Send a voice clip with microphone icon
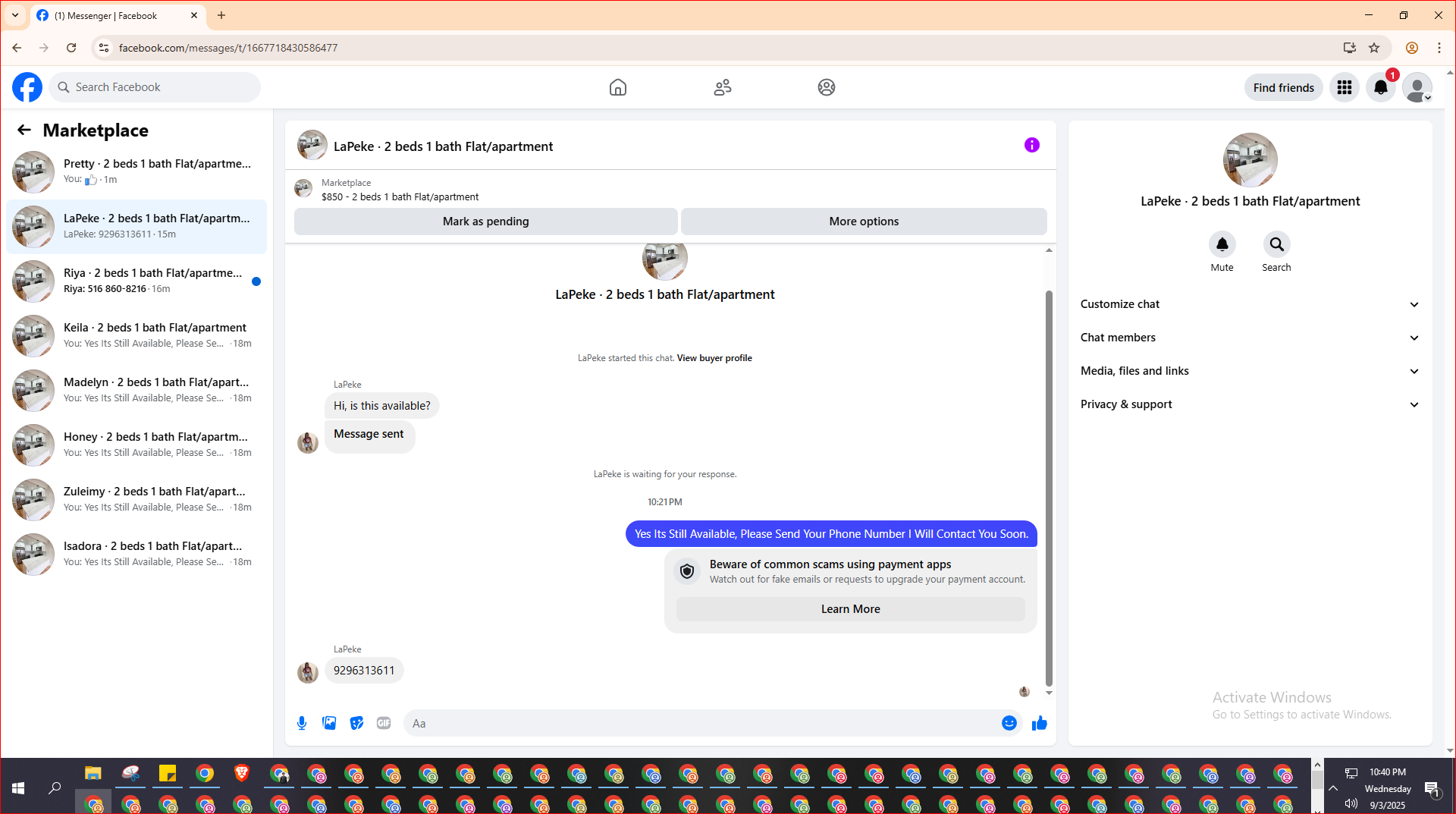This screenshot has height=814, width=1456. point(302,723)
